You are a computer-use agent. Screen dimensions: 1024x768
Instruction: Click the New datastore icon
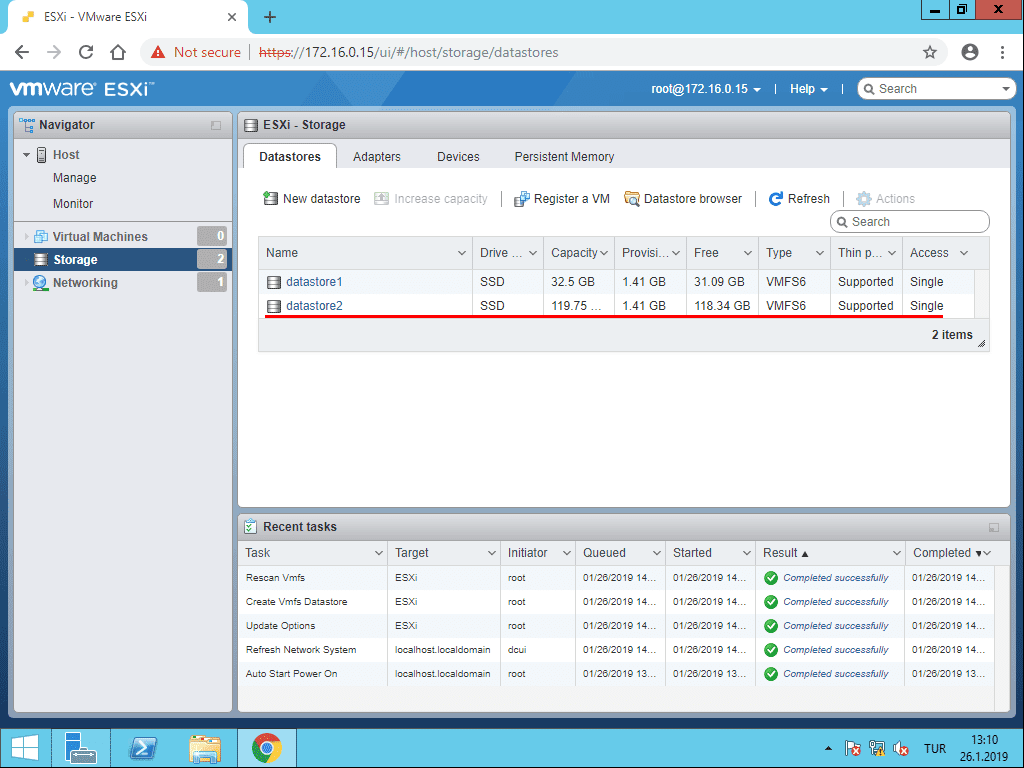point(270,199)
